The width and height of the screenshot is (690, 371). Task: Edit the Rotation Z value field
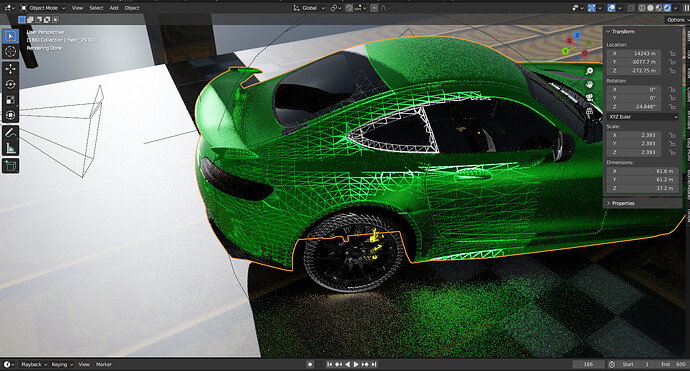(634, 107)
